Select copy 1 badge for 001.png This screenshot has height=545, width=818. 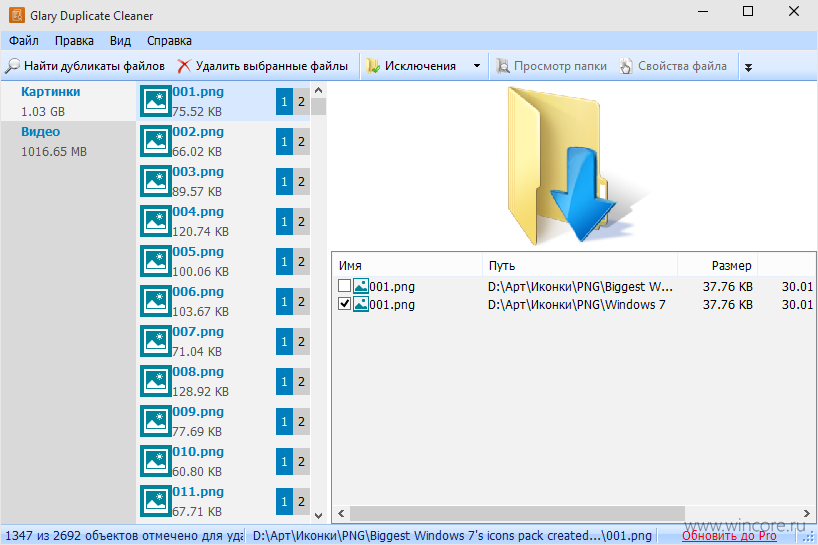click(x=284, y=102)
